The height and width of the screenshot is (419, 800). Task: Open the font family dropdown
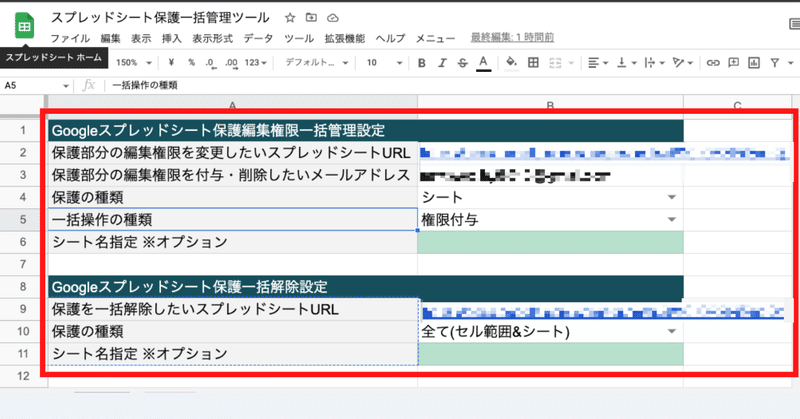316,62
